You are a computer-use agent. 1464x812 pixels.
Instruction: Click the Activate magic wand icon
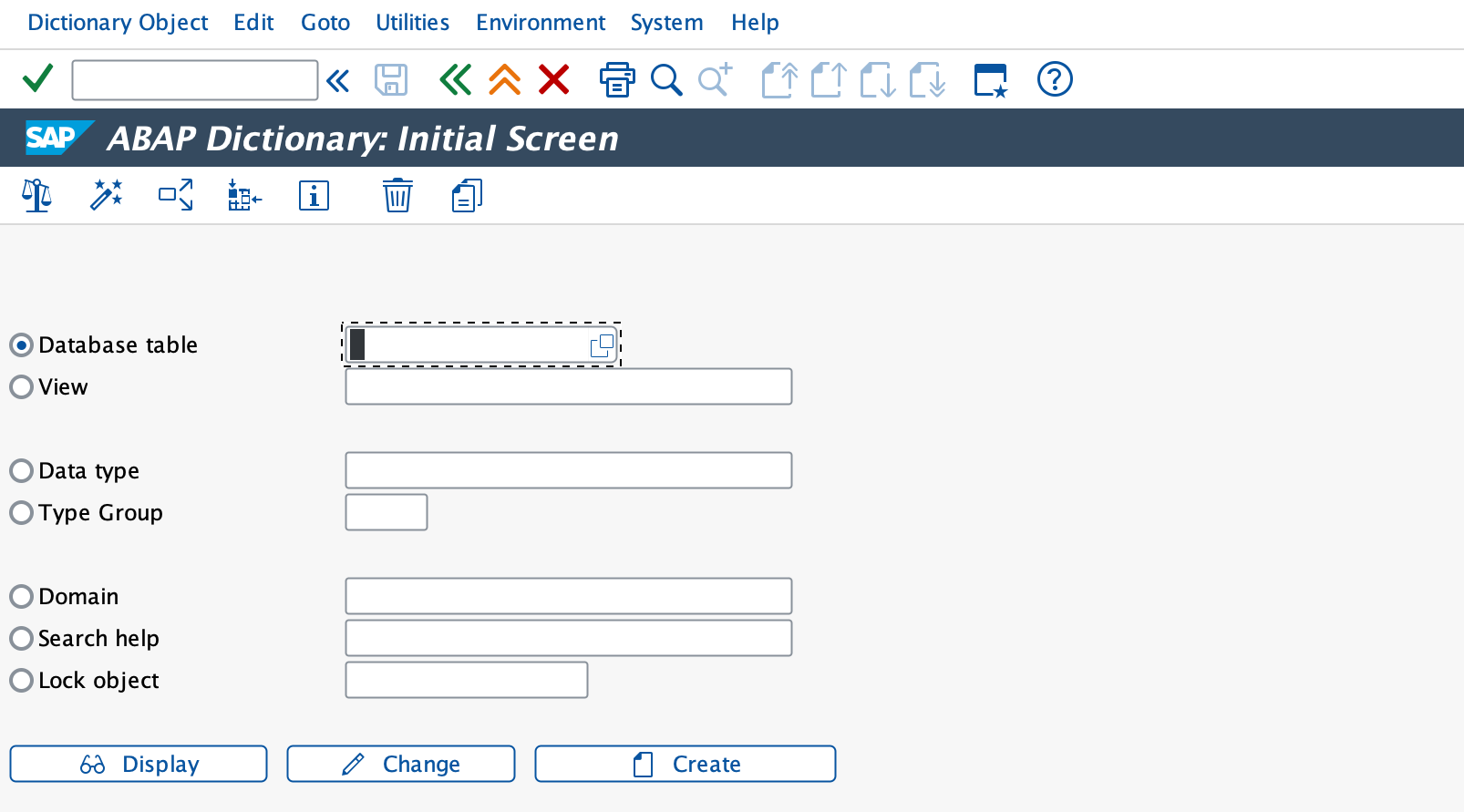107,195
